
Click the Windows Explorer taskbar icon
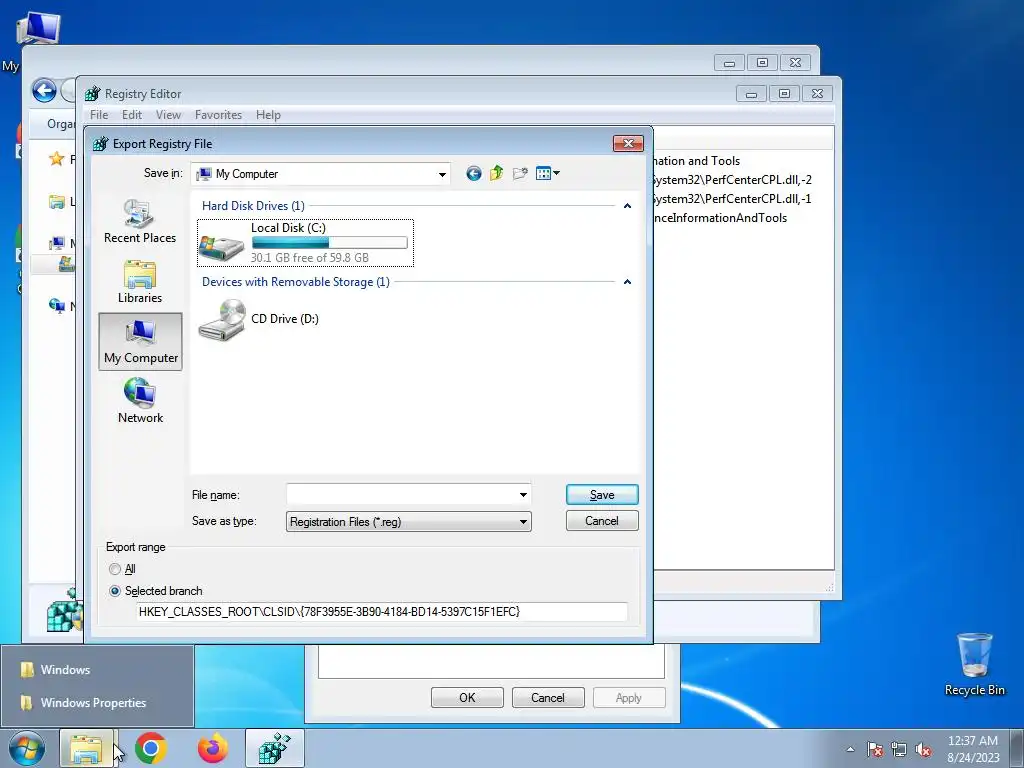pyautogui.click(x=86, y=748)
